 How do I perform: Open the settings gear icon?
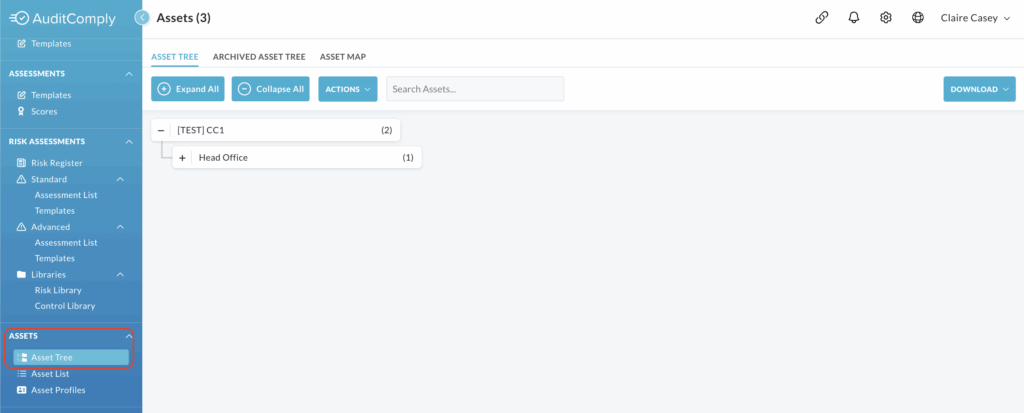tap(885, 18)
